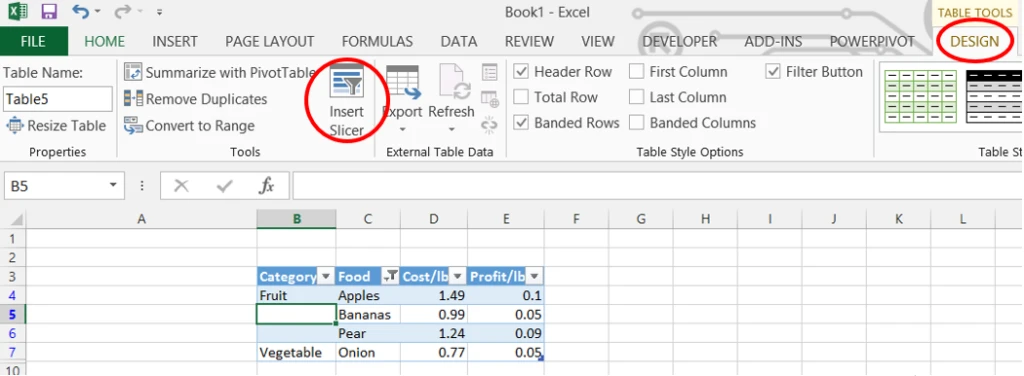Screen dimensions: 1024x376
Task: Switch to the INSERT tab
Action: pyautogui.click(x=174, y=41)
